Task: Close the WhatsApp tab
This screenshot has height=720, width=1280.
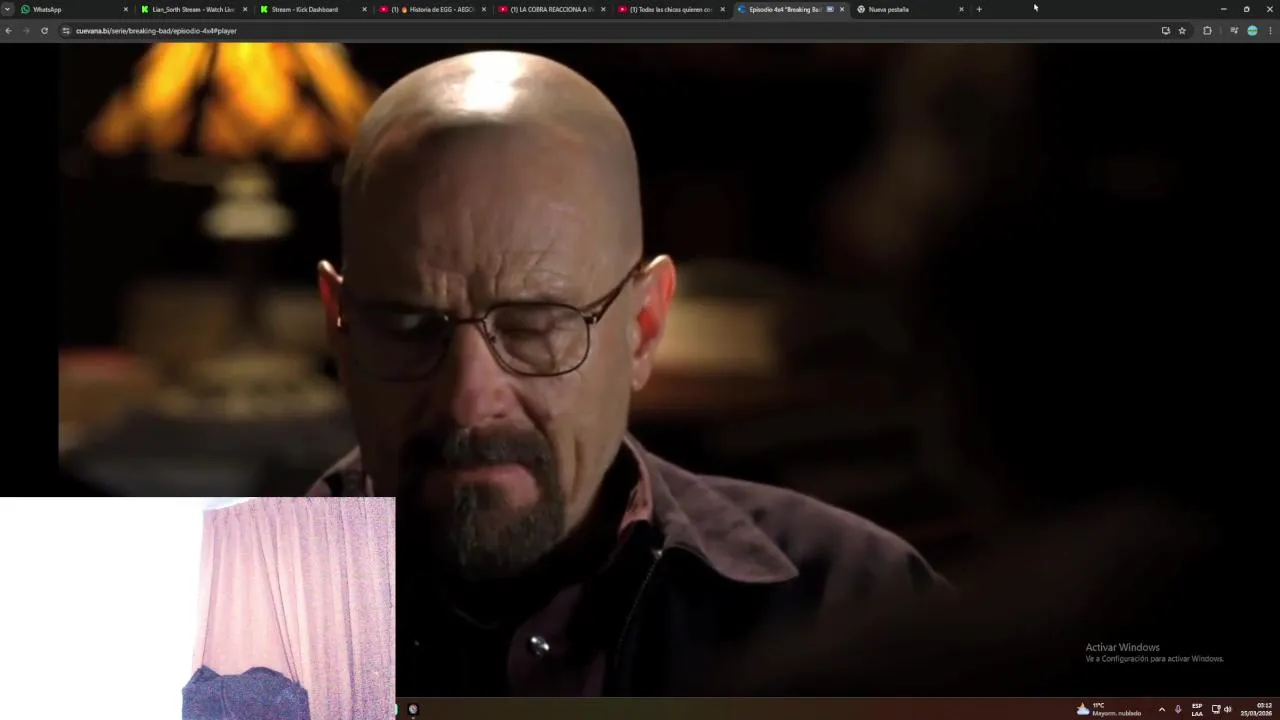Action: [126, 9]
